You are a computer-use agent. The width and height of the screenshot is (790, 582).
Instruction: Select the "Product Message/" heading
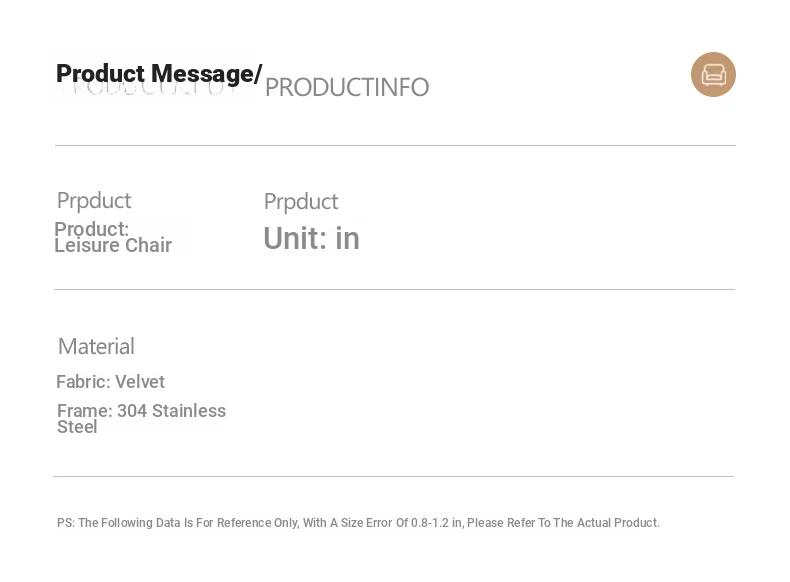coord(158,73)
